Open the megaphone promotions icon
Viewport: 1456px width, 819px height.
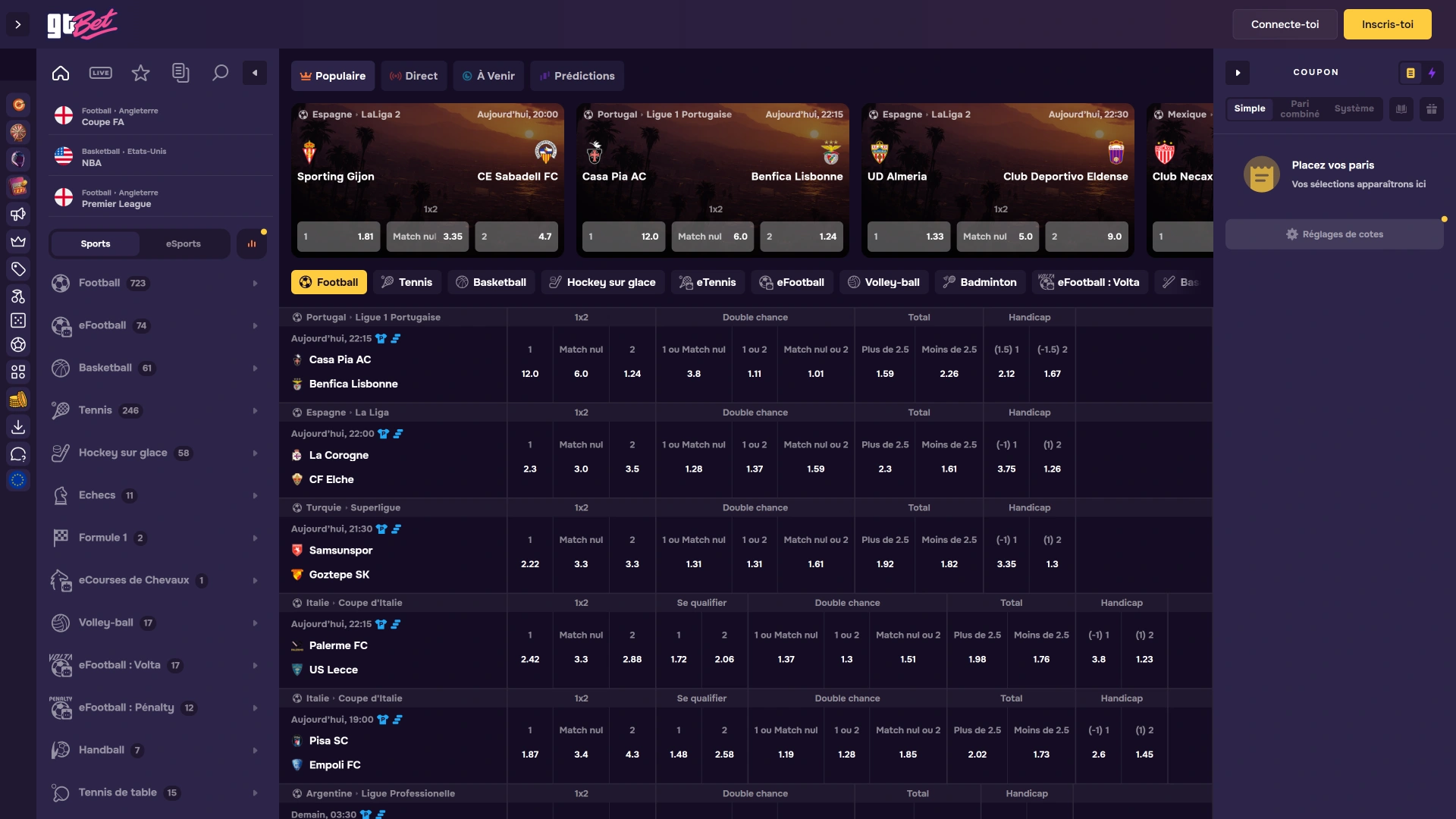click(18, 214)
